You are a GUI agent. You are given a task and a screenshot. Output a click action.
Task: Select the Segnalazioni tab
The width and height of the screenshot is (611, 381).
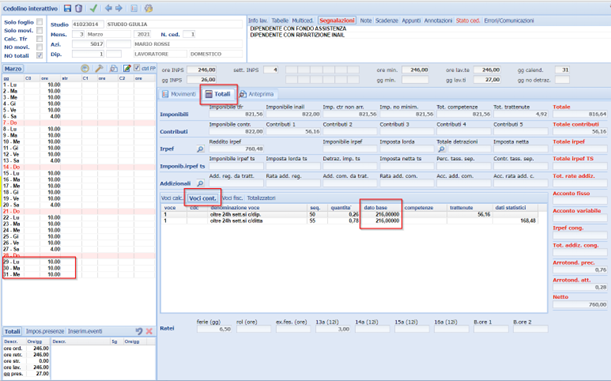pyautogui.click(x=337, y=21)
